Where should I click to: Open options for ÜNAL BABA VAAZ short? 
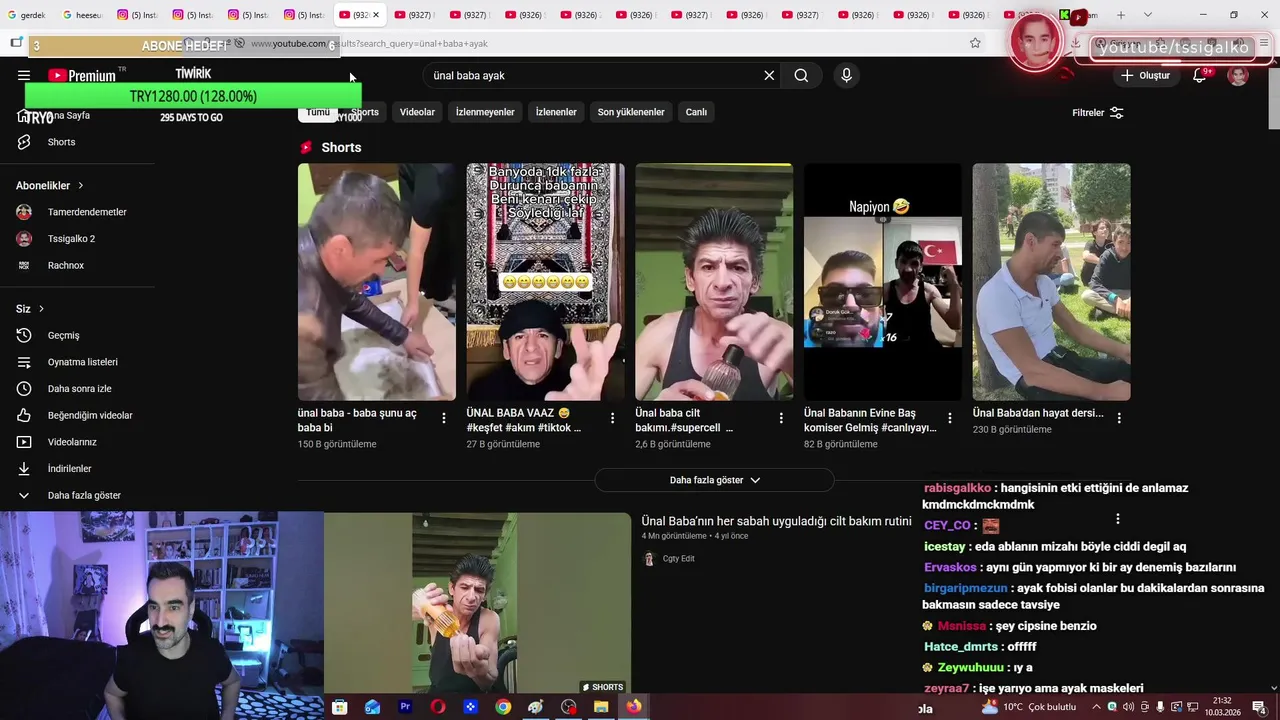tap(613, 418)
